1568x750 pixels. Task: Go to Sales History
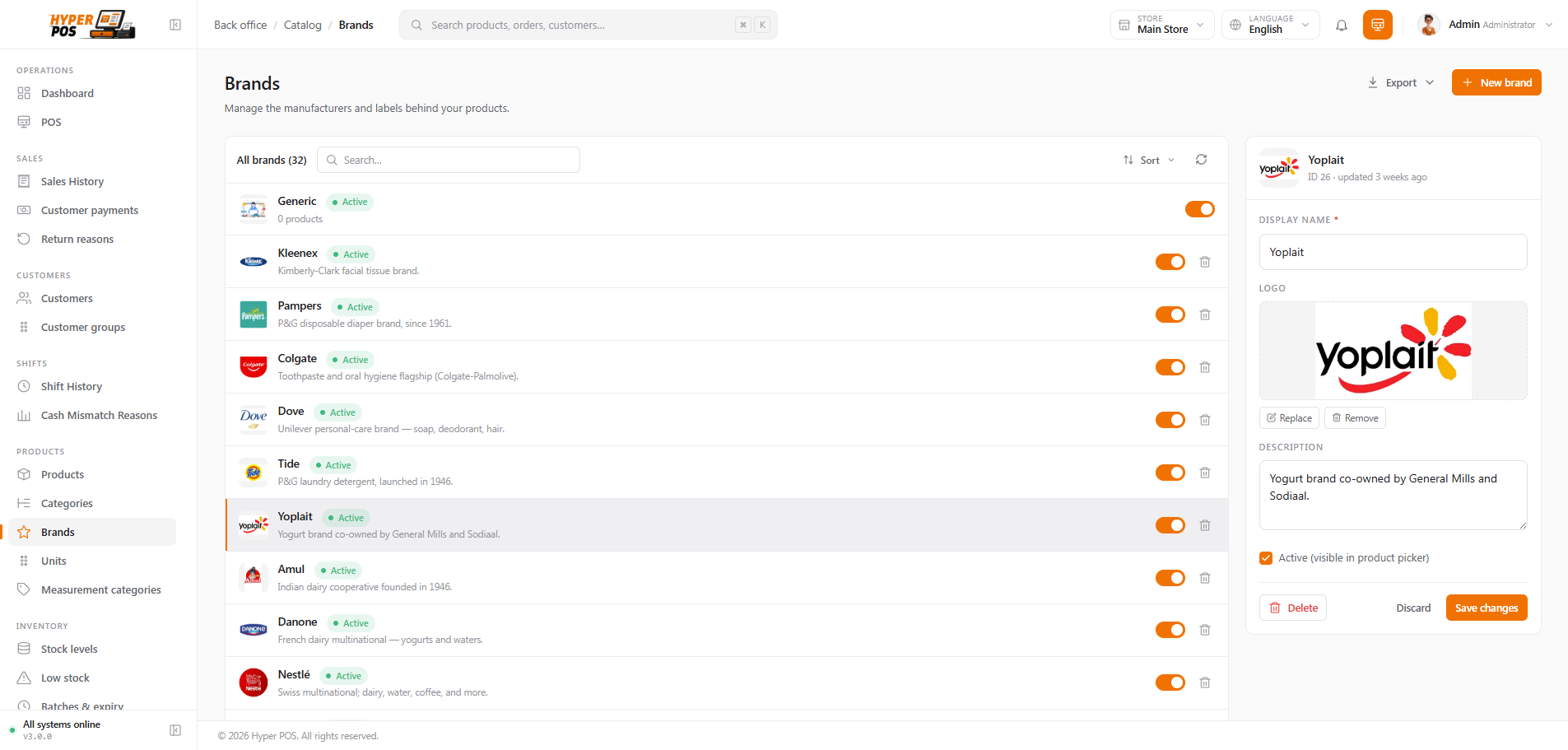tap(92, 181)
